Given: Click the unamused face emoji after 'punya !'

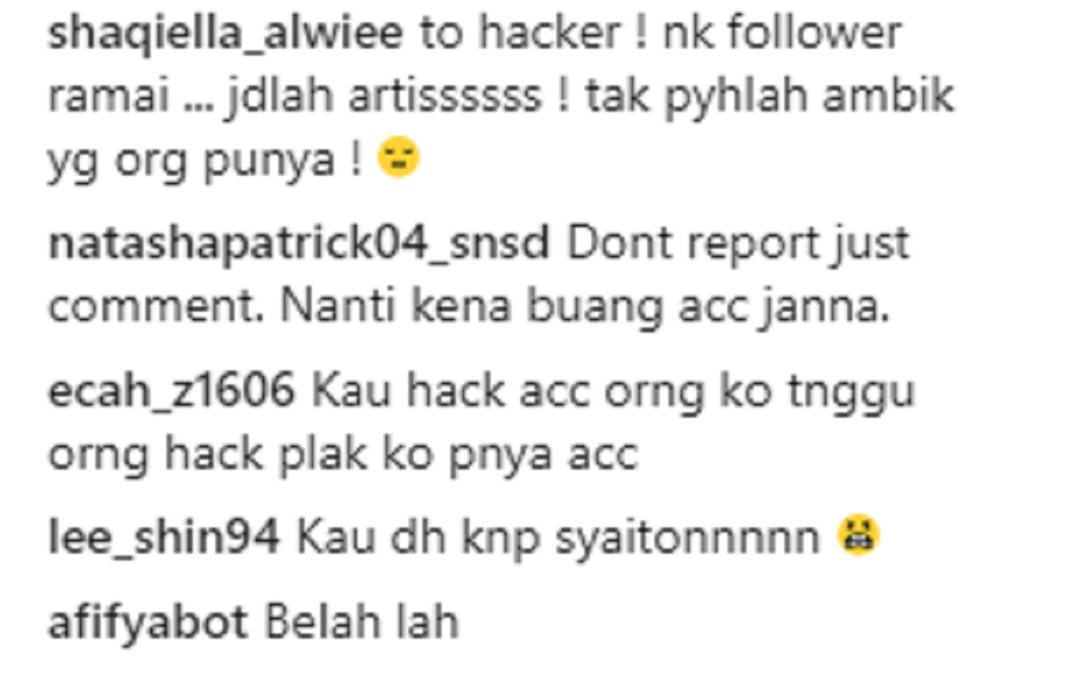Looking at the screenshot, I should (x=399, y=159).
